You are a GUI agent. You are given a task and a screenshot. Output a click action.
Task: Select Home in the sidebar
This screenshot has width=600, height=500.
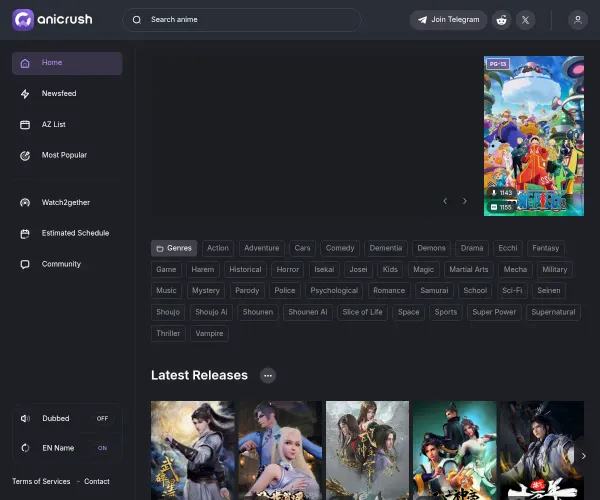tap(52, 63)
